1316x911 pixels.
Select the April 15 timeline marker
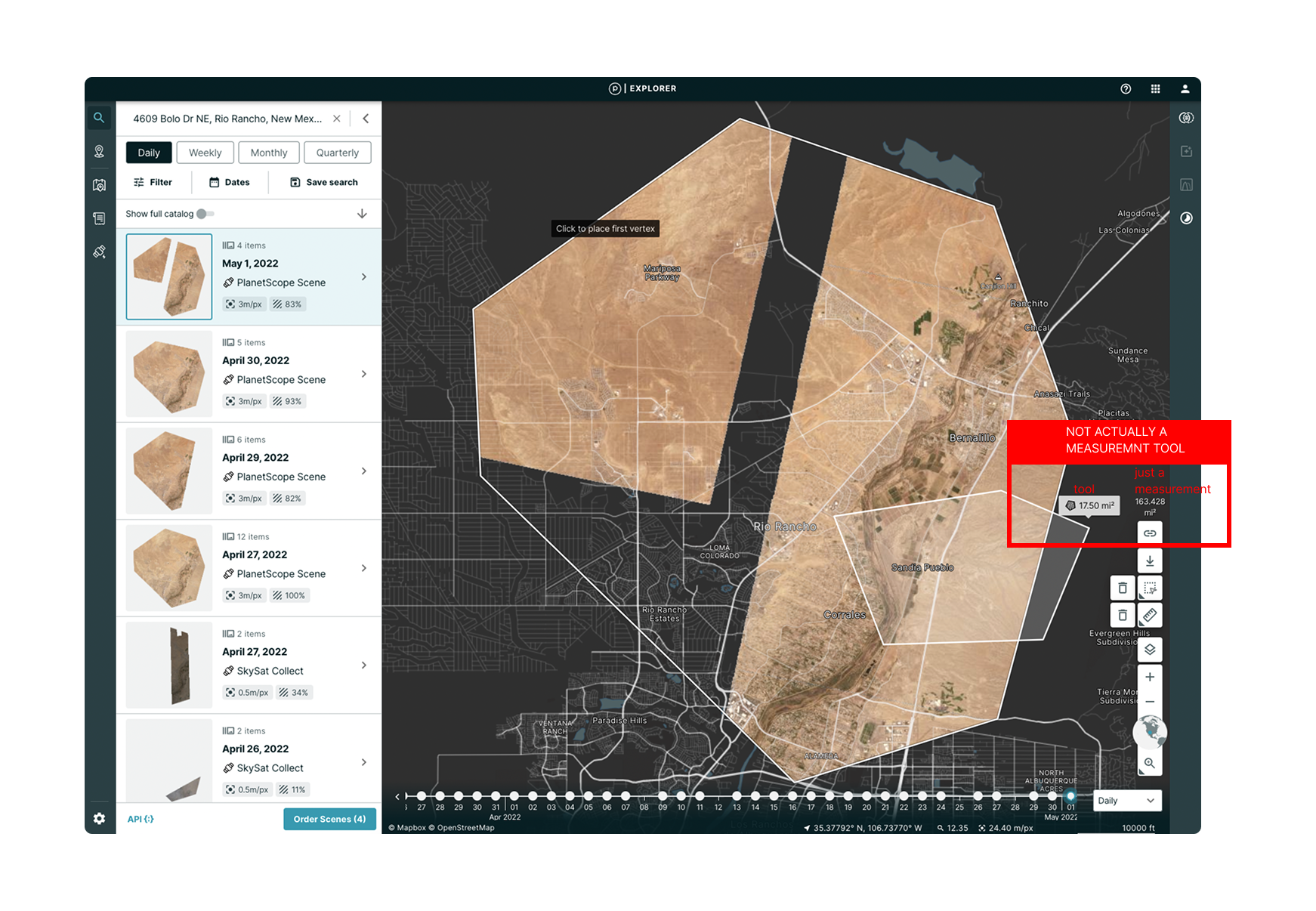pyautogui.click(x=774, y=796)
